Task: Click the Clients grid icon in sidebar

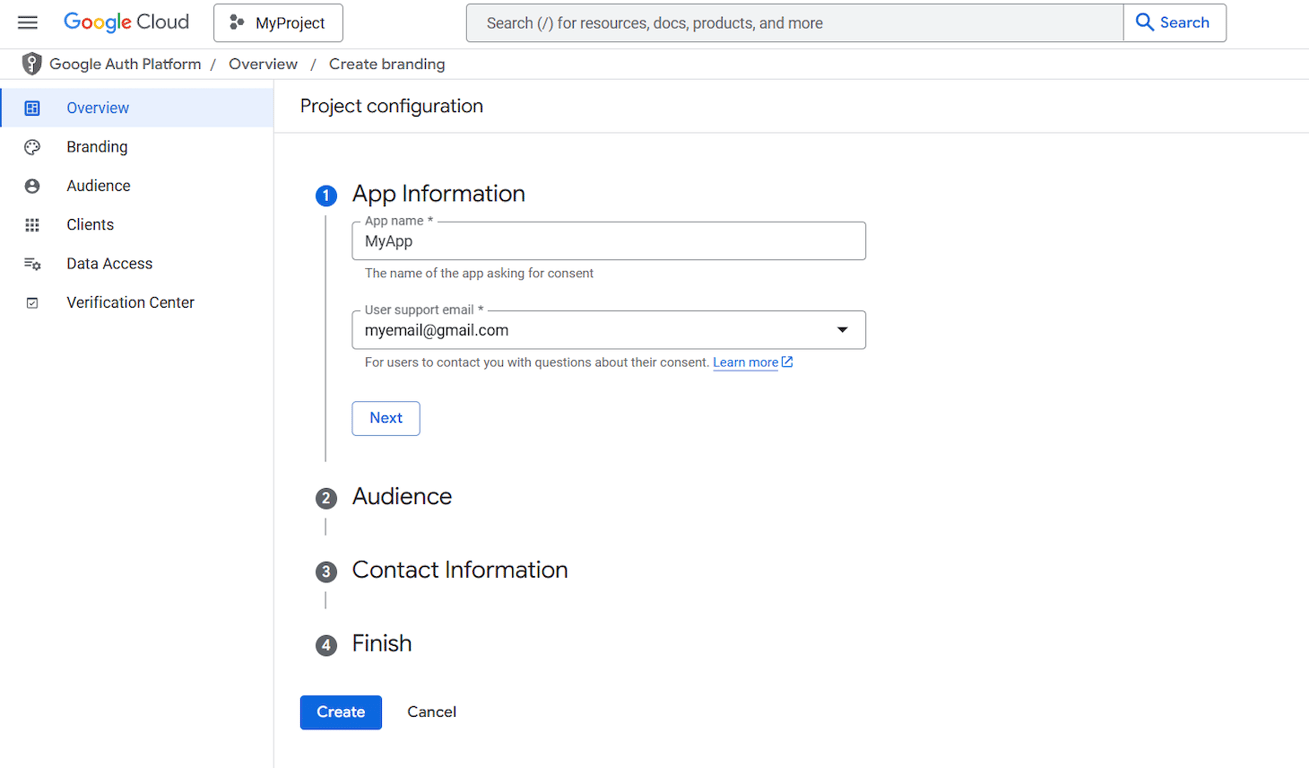Action: 33,224
